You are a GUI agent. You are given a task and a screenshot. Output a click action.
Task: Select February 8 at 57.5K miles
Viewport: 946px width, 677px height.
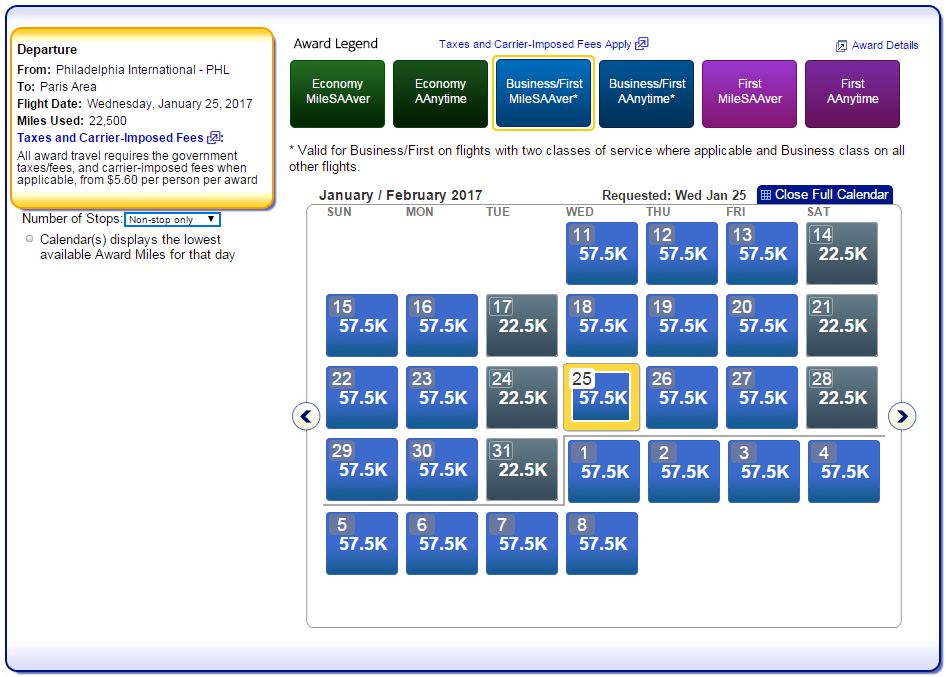602,543
